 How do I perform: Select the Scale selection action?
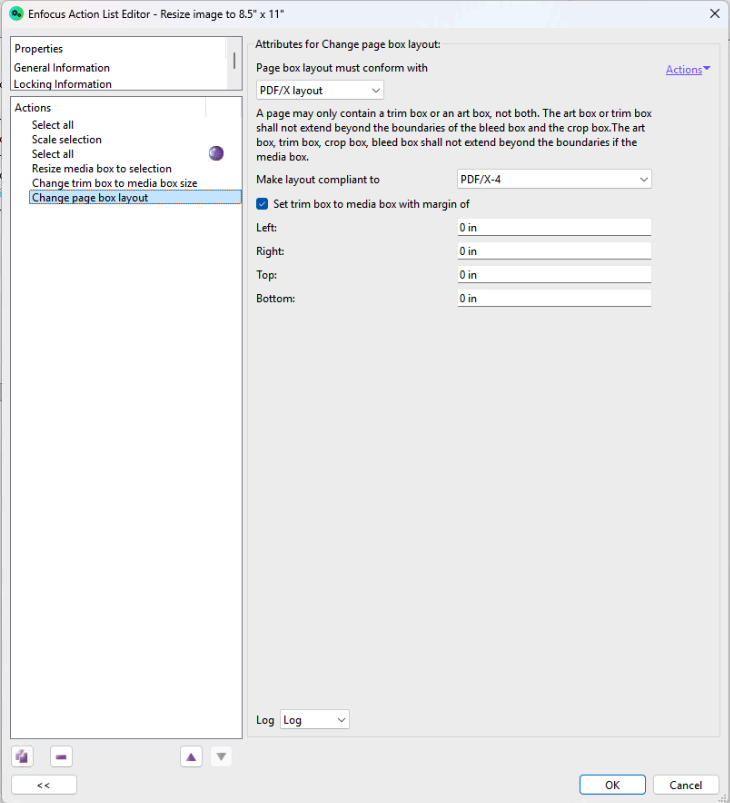point(67,139)
